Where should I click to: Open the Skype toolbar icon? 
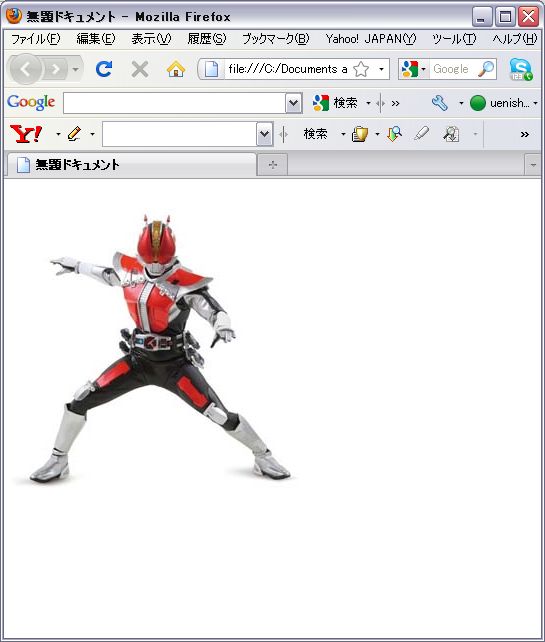point(521,69)
